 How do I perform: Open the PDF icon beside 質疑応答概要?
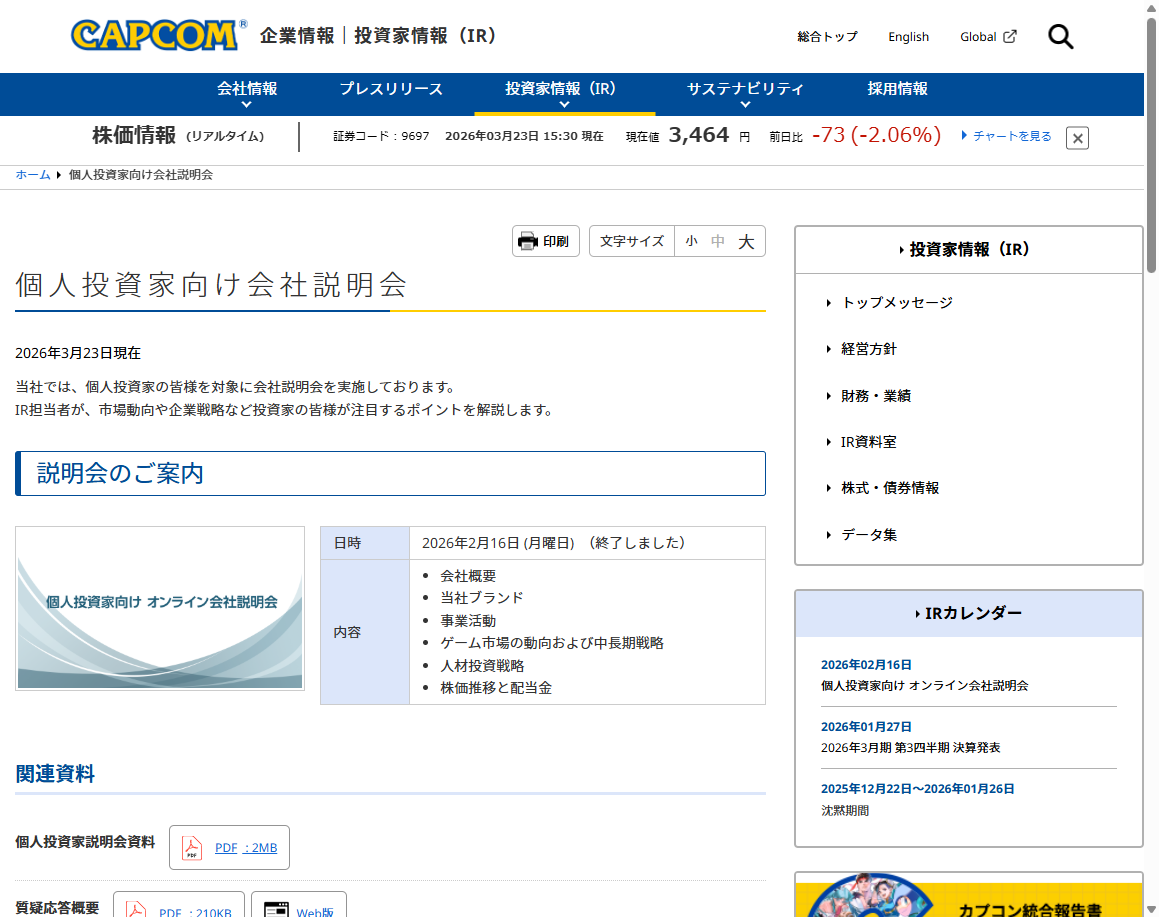click(x=137, y=908)
